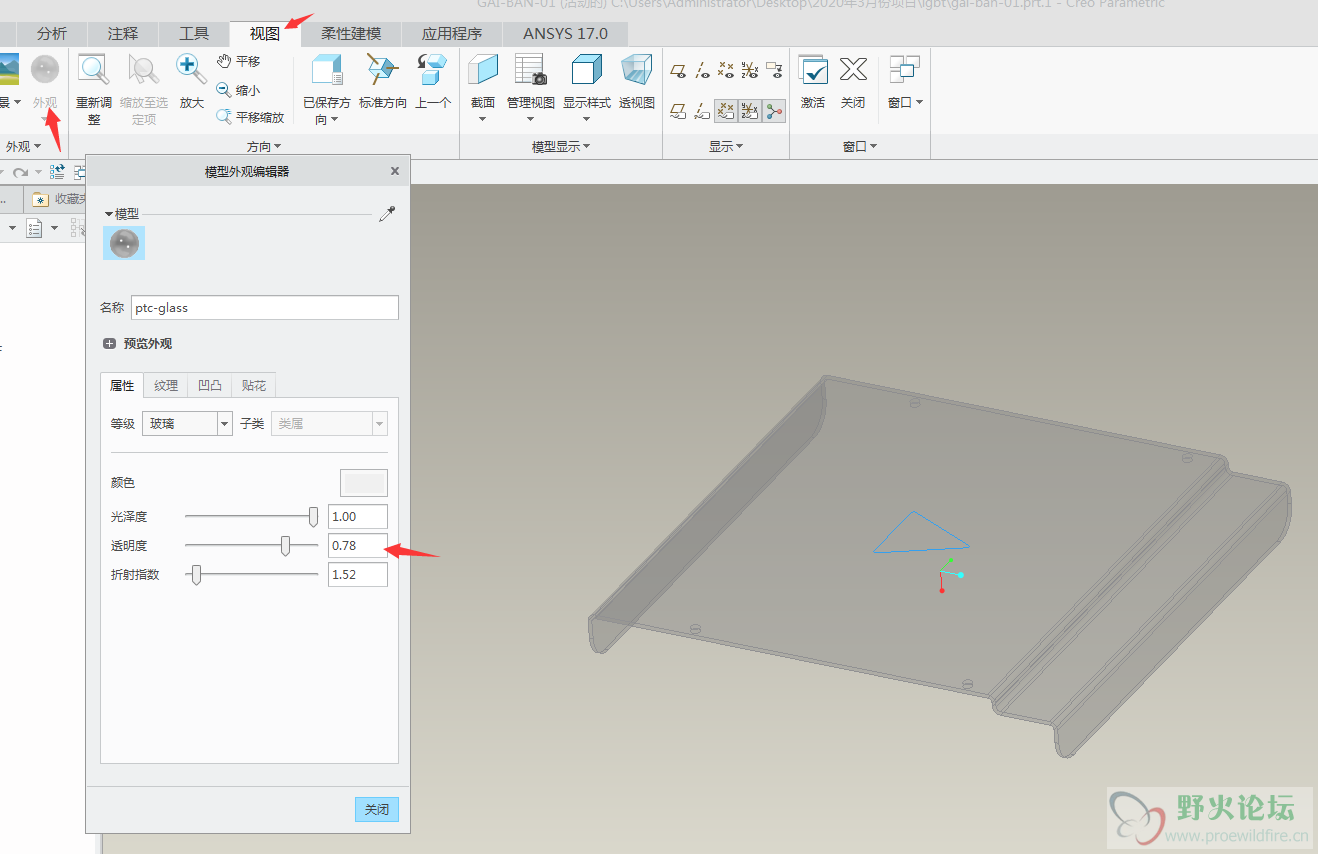
Task: Select the ptc-glass model appearance thumbnail
Action: pos(125,243)
